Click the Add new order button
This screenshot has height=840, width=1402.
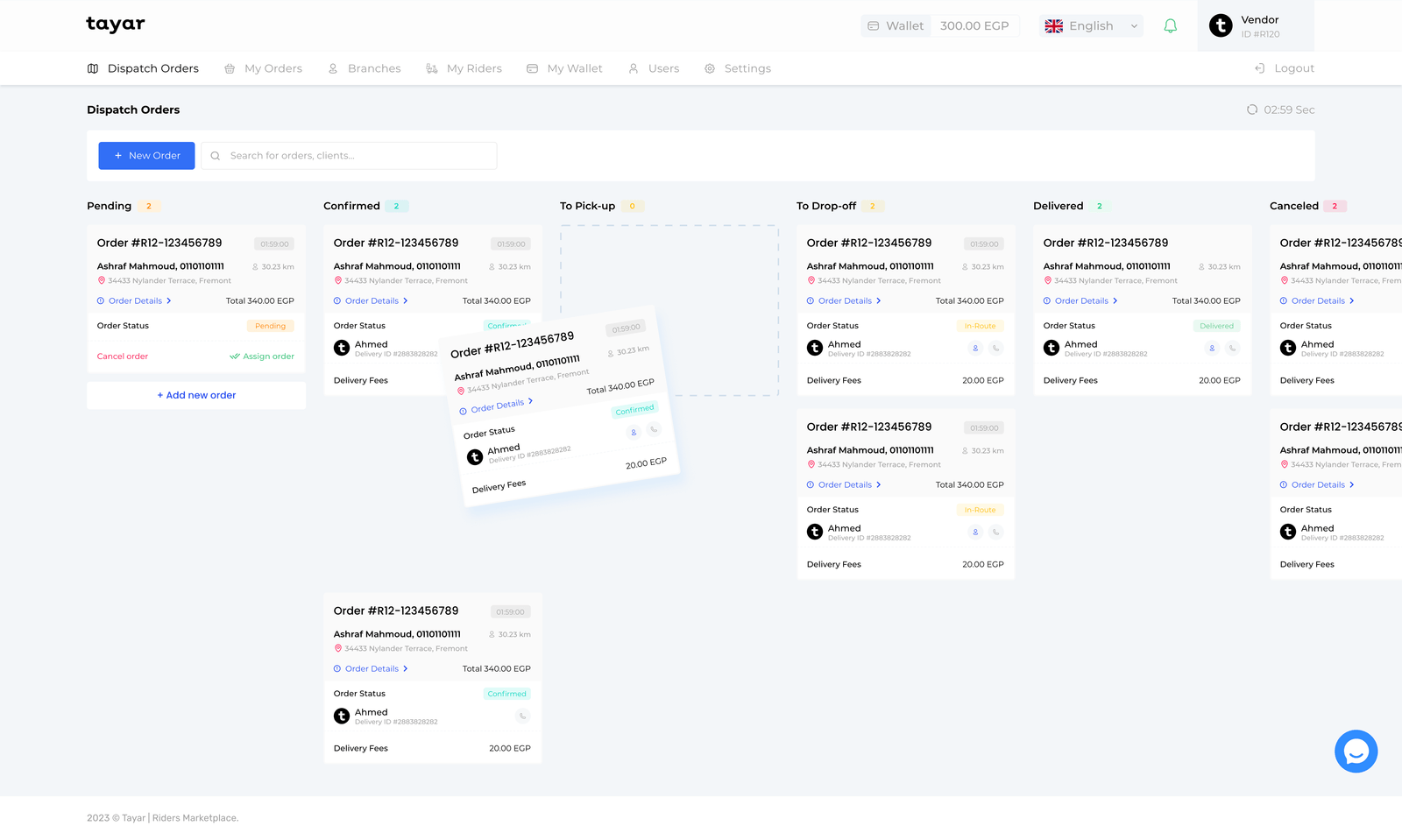click(196, 395)
